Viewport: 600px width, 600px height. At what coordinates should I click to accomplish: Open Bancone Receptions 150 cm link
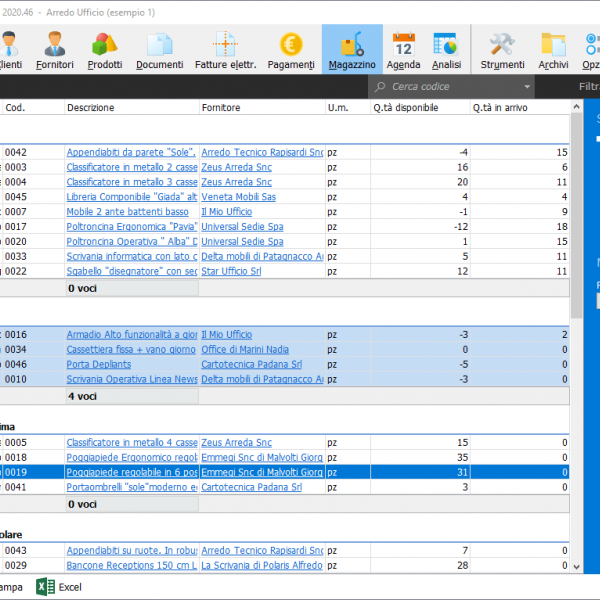pyautogui.click(x=132, y=566)
